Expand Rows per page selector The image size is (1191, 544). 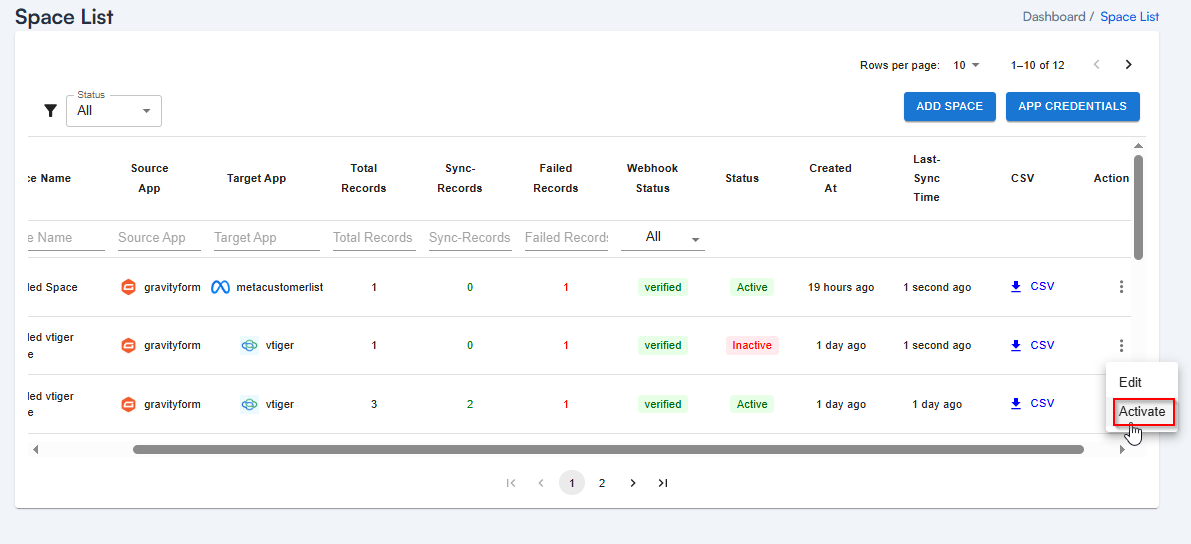coord(966,65)
